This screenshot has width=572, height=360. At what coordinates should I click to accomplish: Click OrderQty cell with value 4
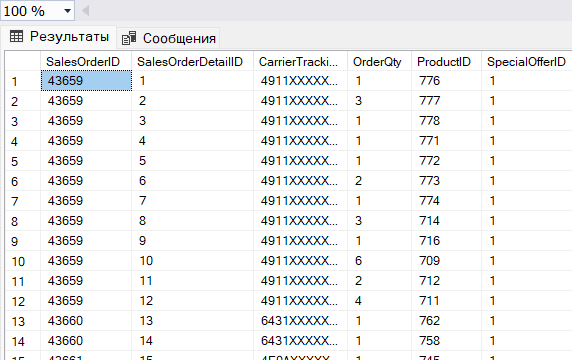point(379,301)
